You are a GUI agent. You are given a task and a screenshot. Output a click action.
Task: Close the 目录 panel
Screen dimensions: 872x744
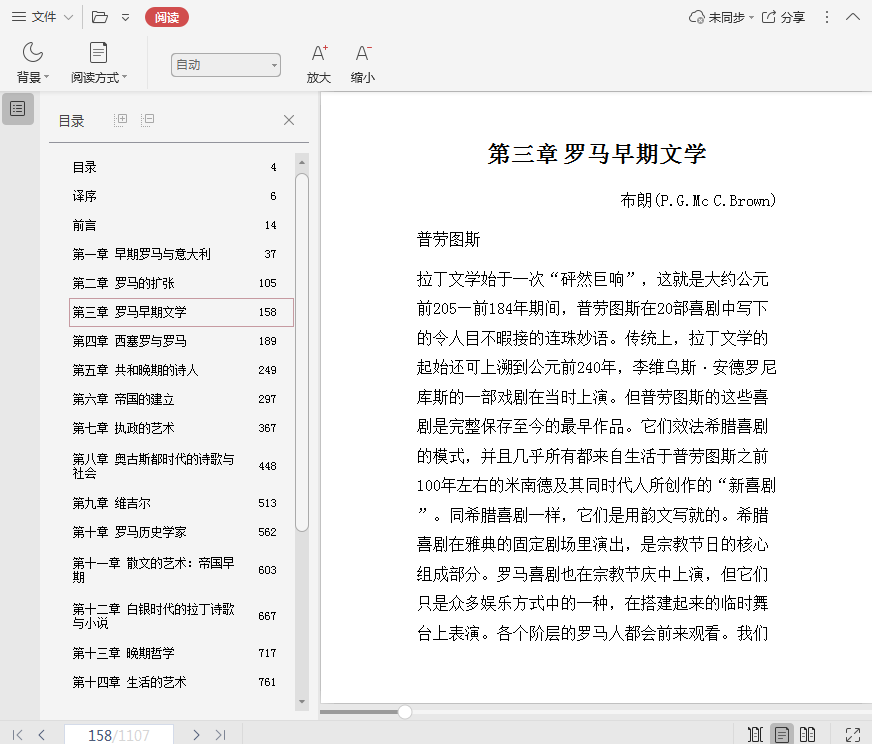click(289, 120)
